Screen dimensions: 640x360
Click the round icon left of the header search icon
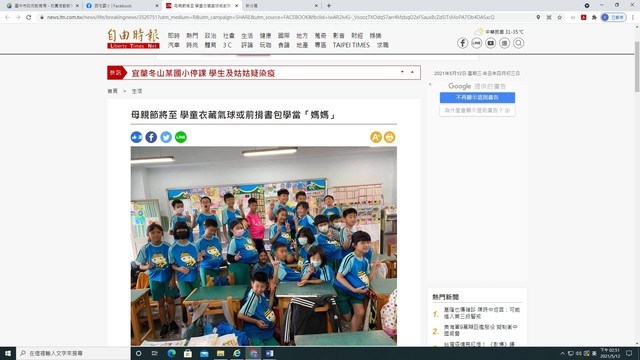[x=504, y=43]
